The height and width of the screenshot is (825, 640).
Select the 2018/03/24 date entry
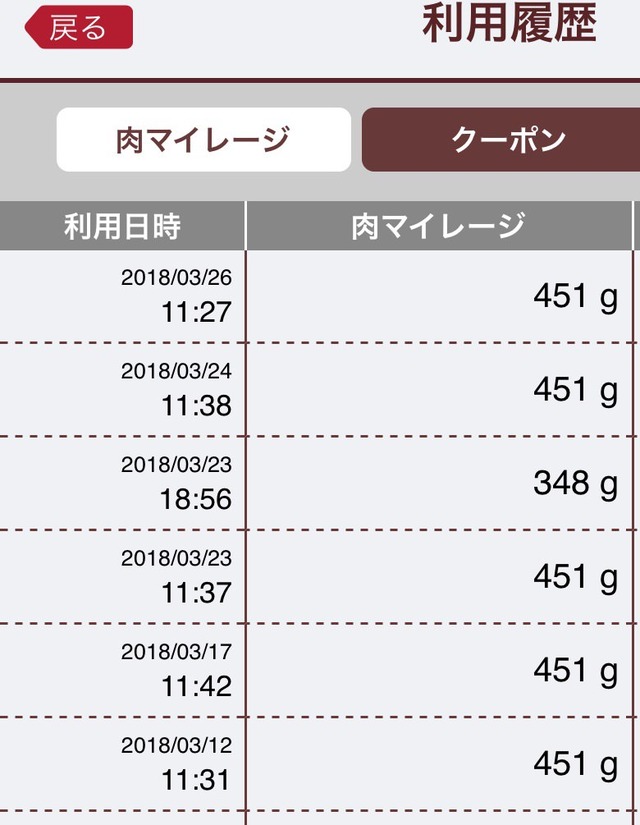click(176, 372)
